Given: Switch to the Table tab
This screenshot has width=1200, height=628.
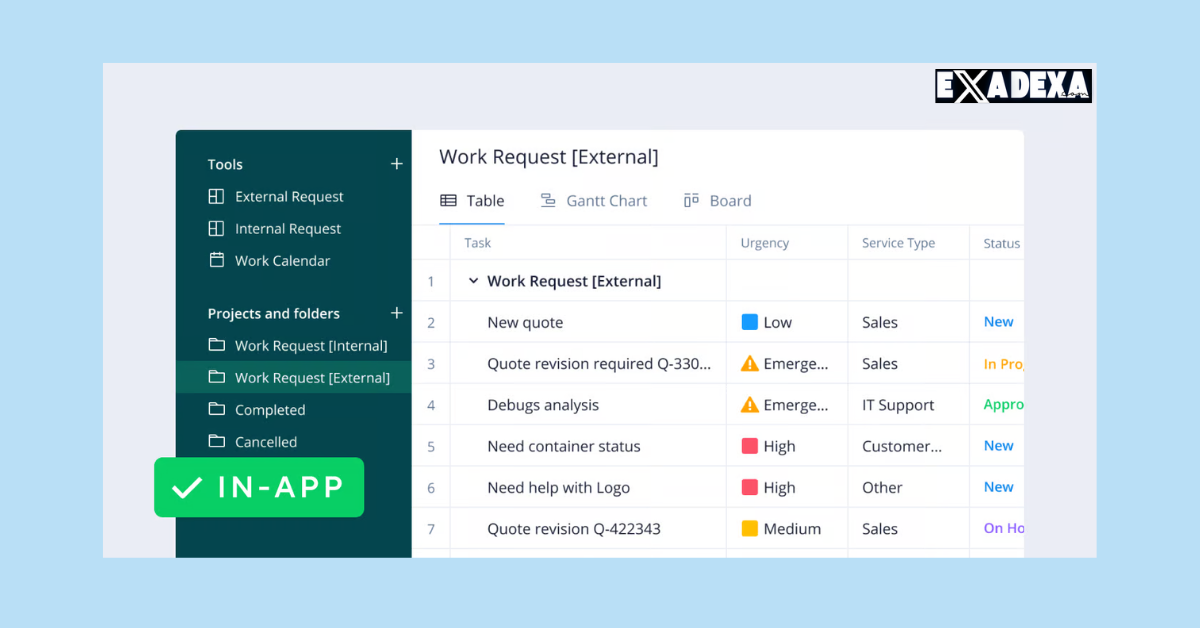Looking at the screenshot, I should click(472, 200).
